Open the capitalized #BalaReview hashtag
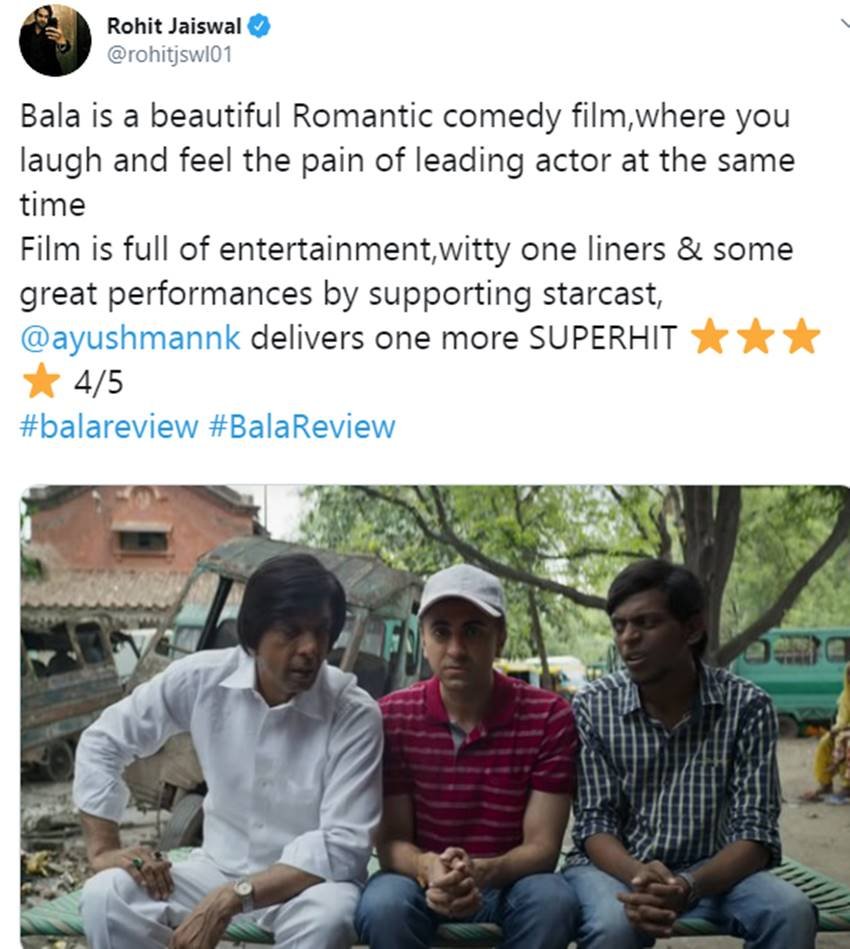Screen dimensions: 850x949 (x=302, y=427)
